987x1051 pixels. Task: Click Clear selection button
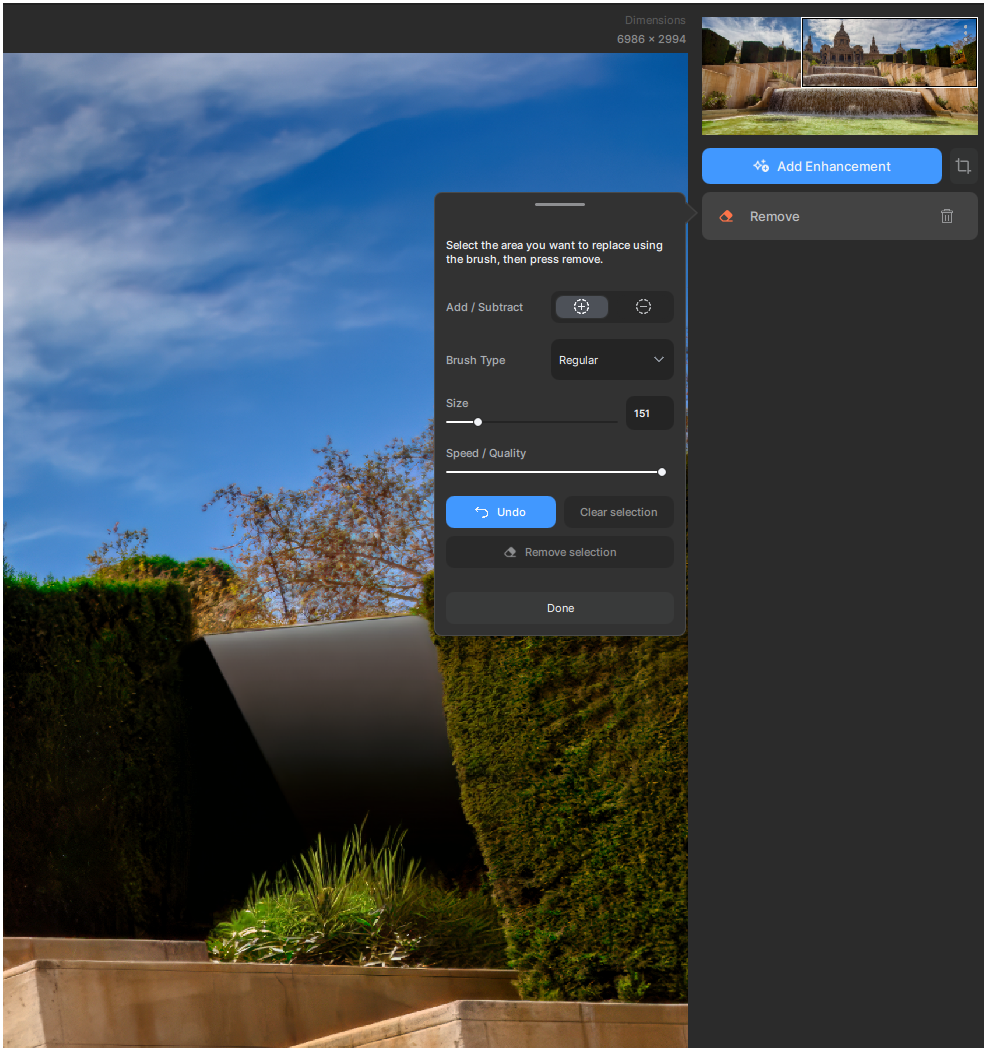pos(618,512)
